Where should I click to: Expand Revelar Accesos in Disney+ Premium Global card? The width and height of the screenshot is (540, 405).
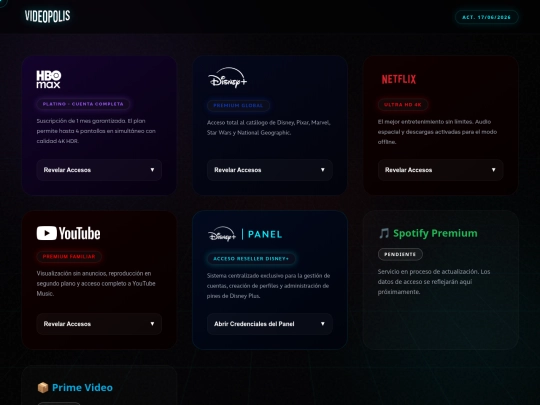[270, 170]
